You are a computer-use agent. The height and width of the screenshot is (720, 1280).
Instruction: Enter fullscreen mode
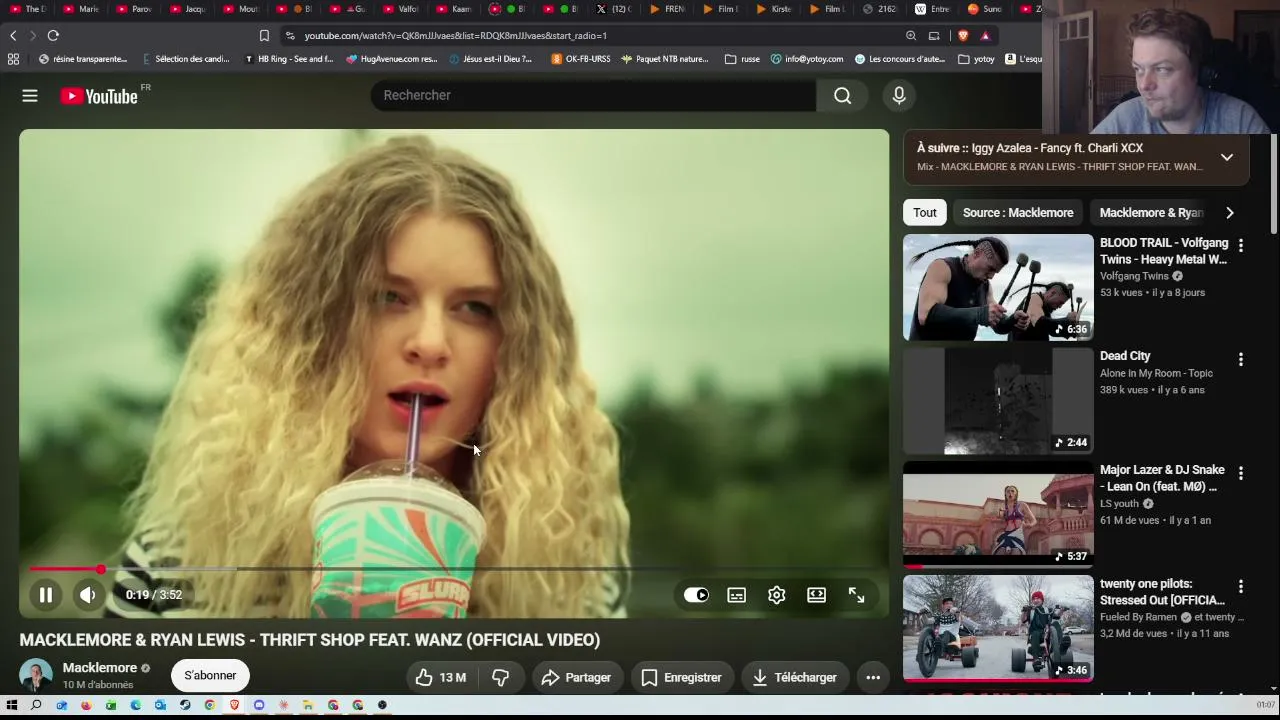(857, 595)
